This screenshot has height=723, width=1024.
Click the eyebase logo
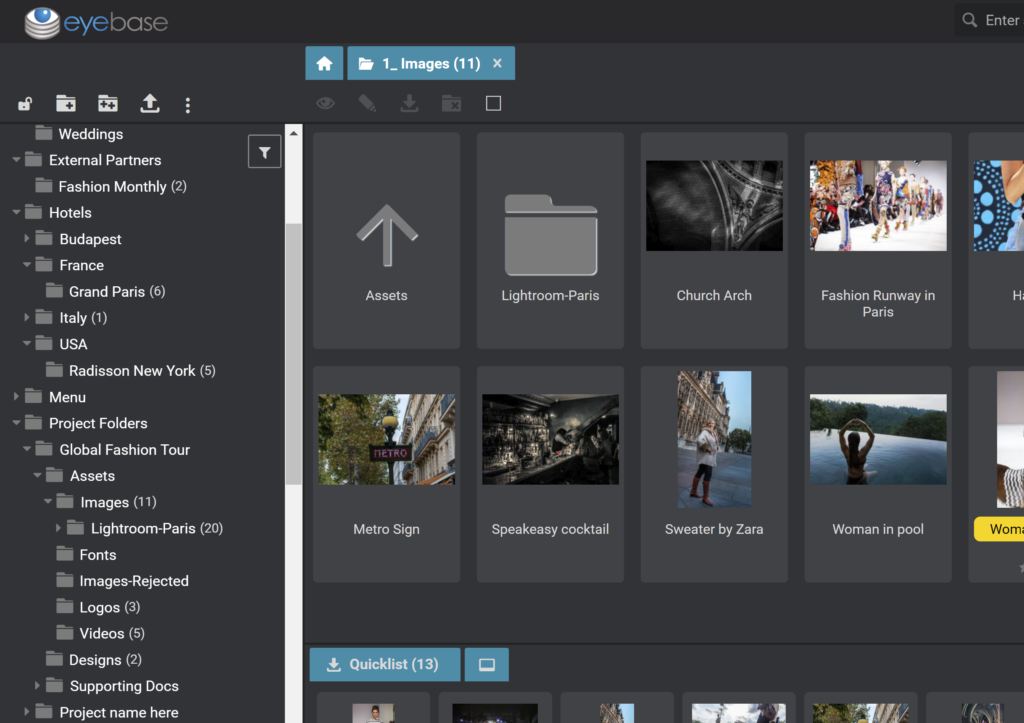coord(95,21)
